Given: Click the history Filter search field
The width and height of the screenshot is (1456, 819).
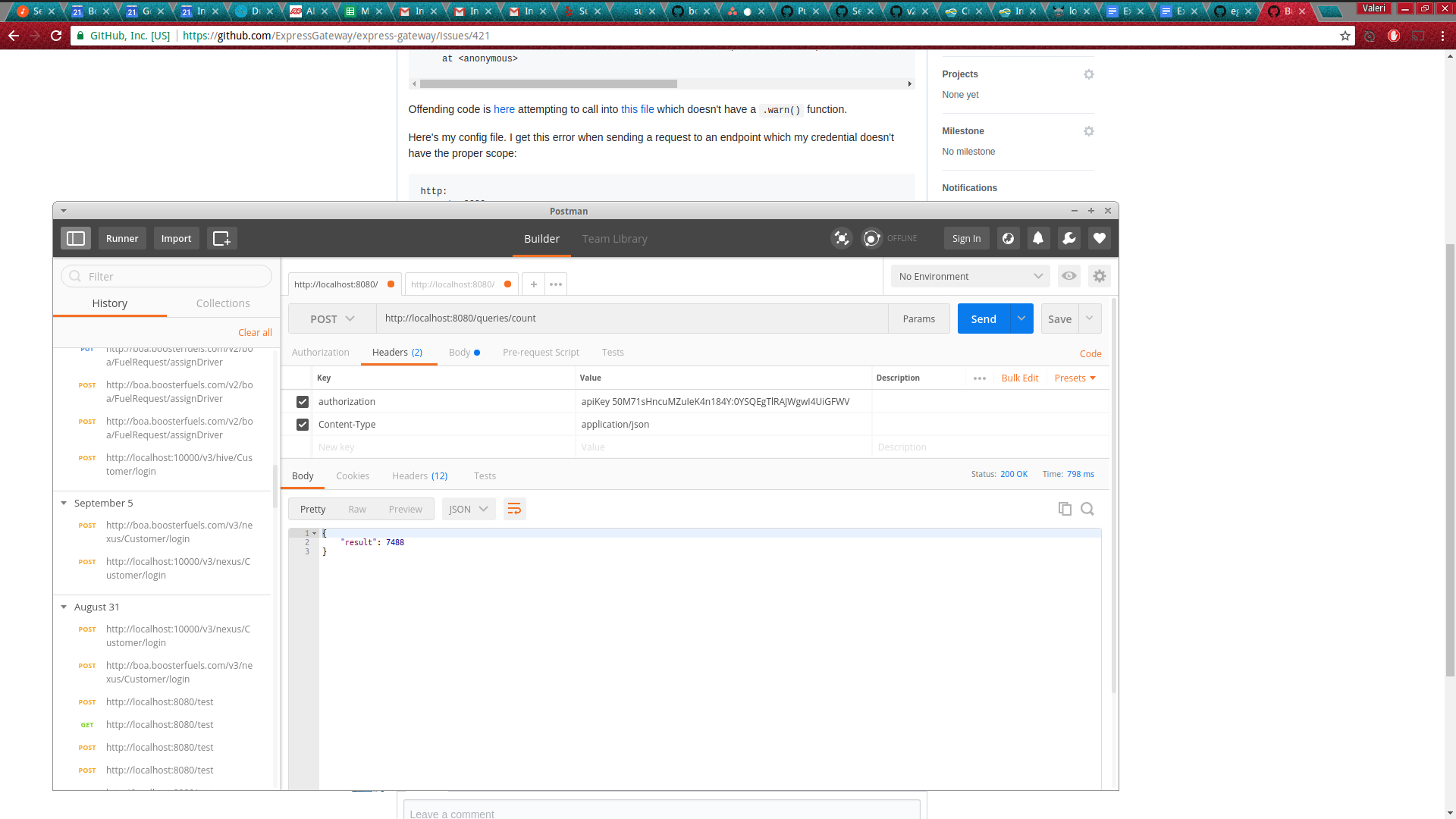Looking at the screenshot, I should coord(167,277).
